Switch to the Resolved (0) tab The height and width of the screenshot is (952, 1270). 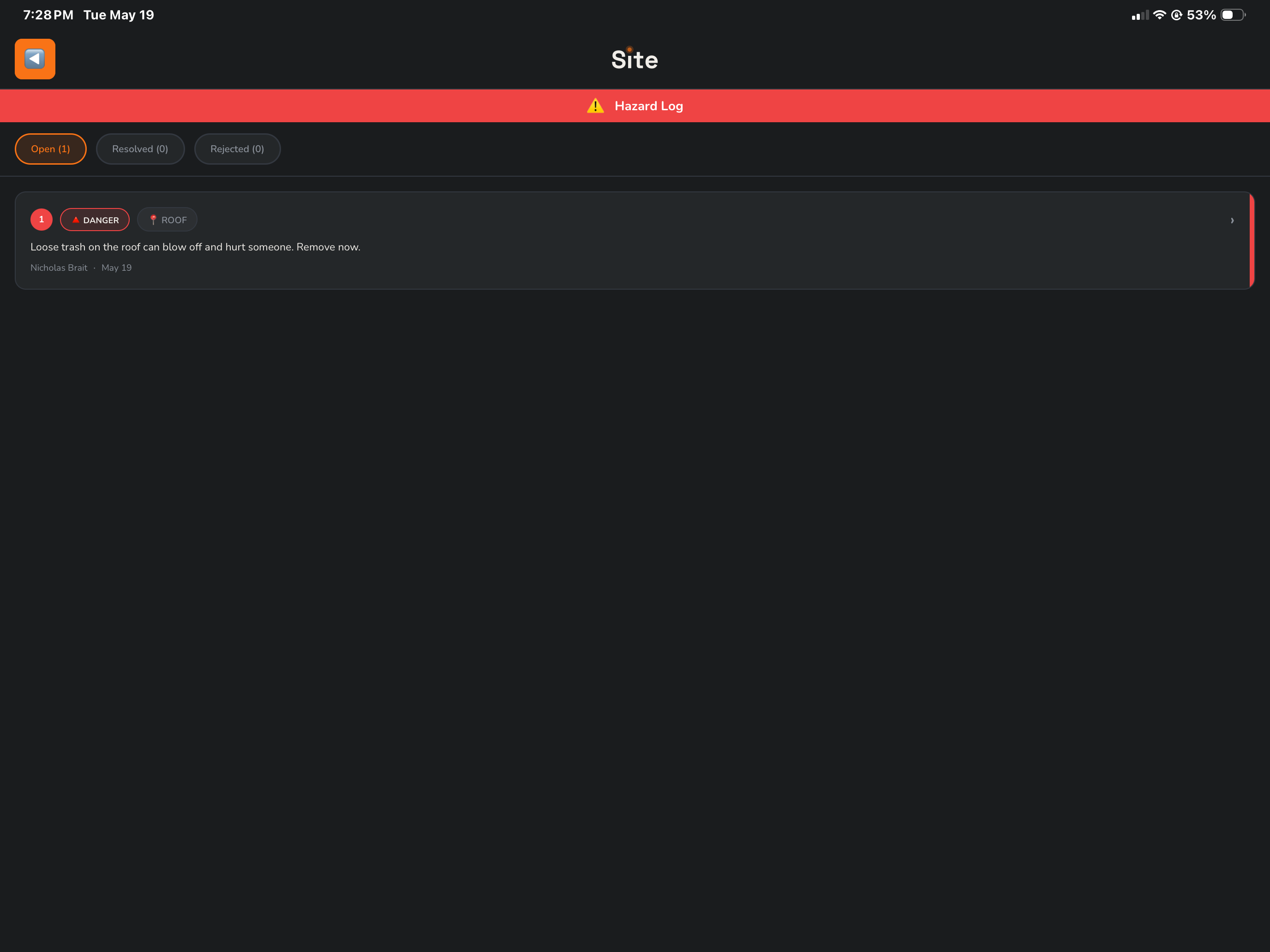pos(140,149)
